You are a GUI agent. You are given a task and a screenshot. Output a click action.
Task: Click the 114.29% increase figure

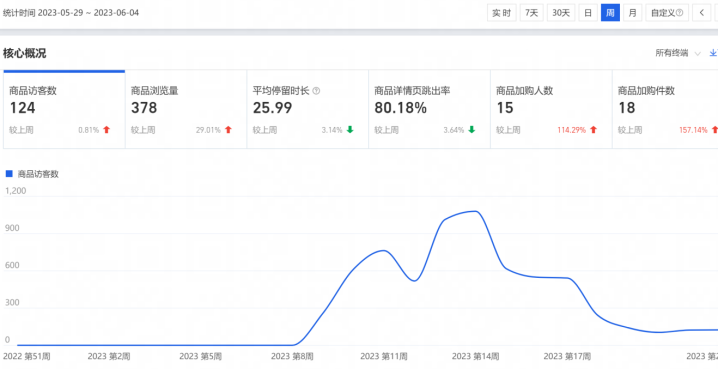pos(571,130)
